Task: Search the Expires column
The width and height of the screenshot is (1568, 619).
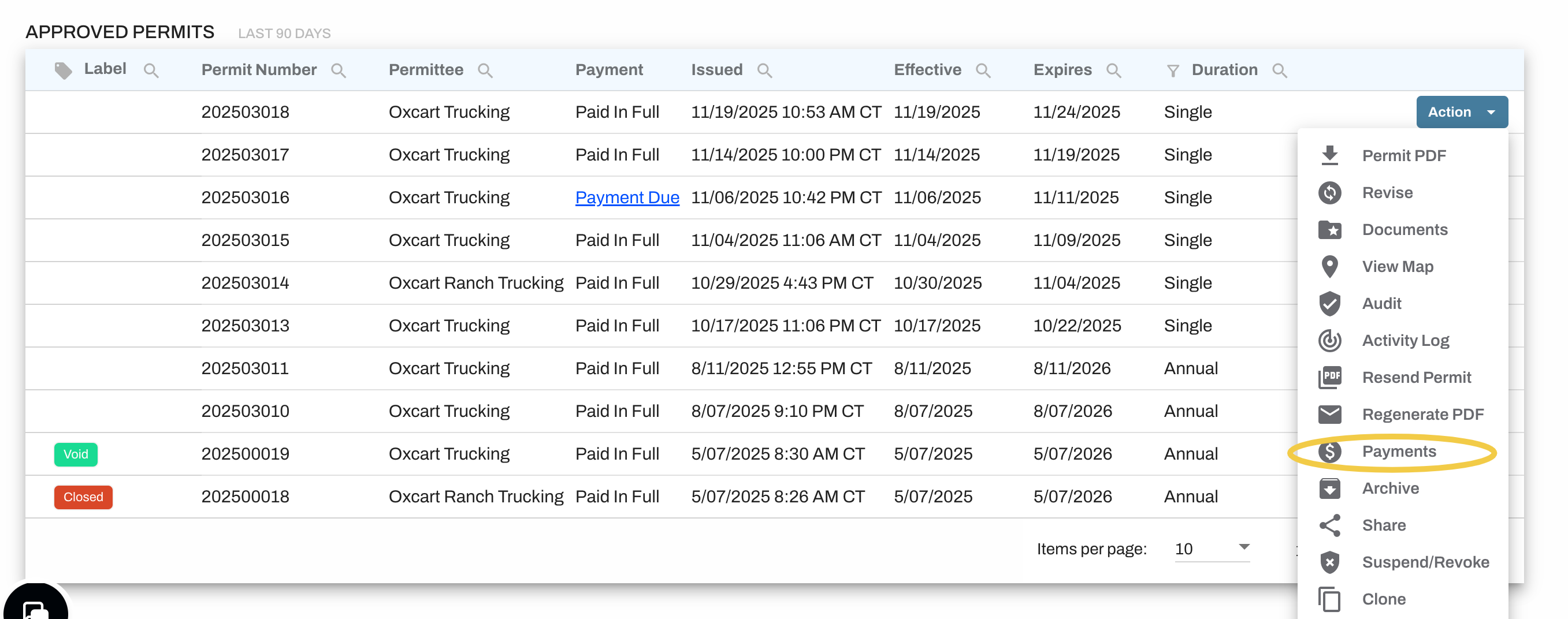Action: pyautogui.click(x=1113, y=70)
